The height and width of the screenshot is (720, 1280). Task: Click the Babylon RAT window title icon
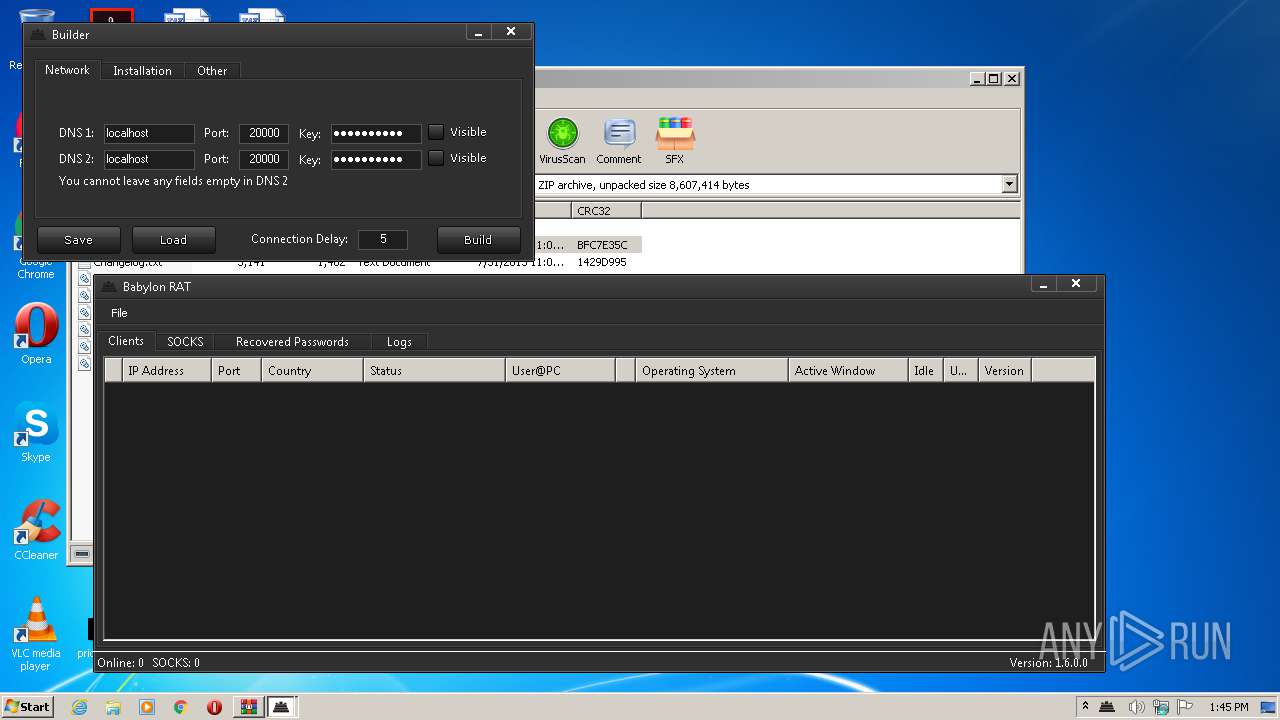pos(109,286)
